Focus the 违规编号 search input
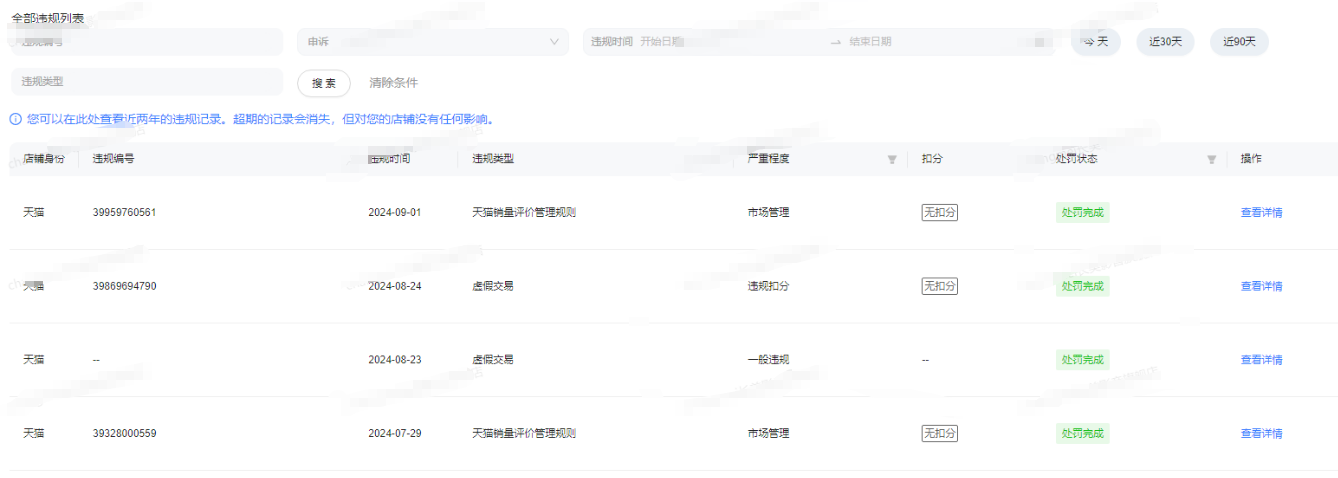This screenshot has width=1338, height=478. [147, 42]
